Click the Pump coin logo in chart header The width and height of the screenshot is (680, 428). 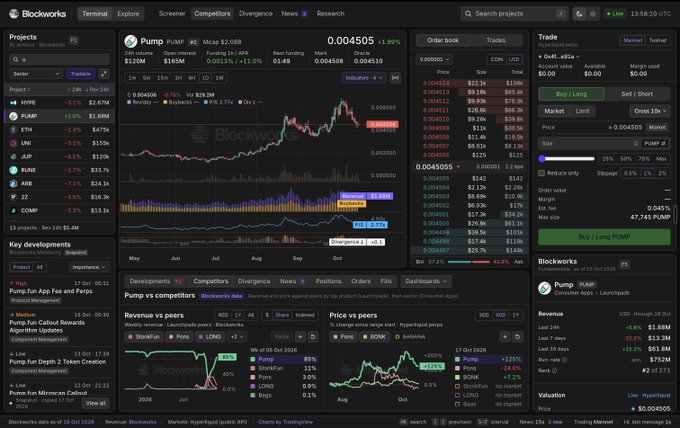click(x=131, y=42)
